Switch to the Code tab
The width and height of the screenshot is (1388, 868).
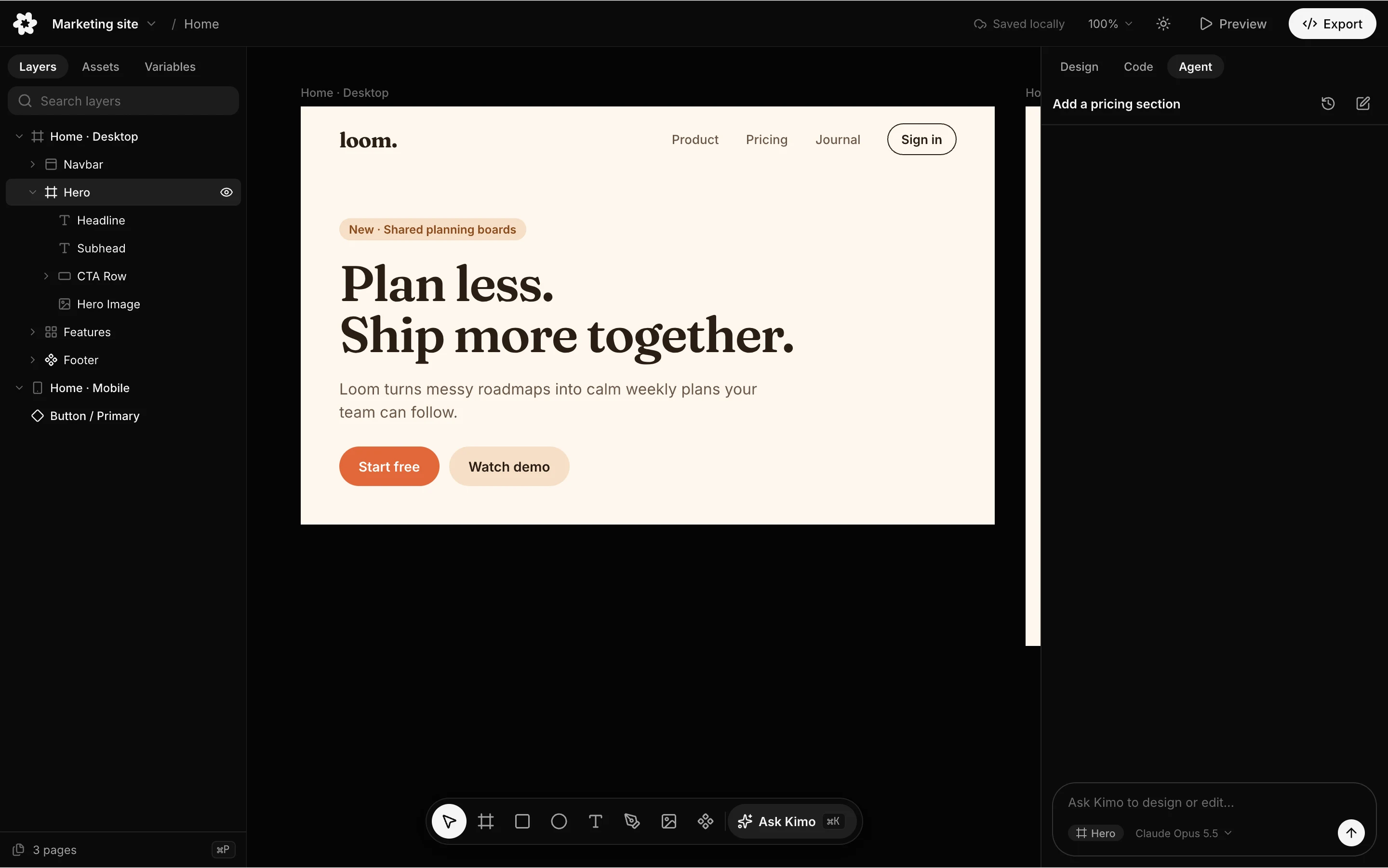point(1138,66)
